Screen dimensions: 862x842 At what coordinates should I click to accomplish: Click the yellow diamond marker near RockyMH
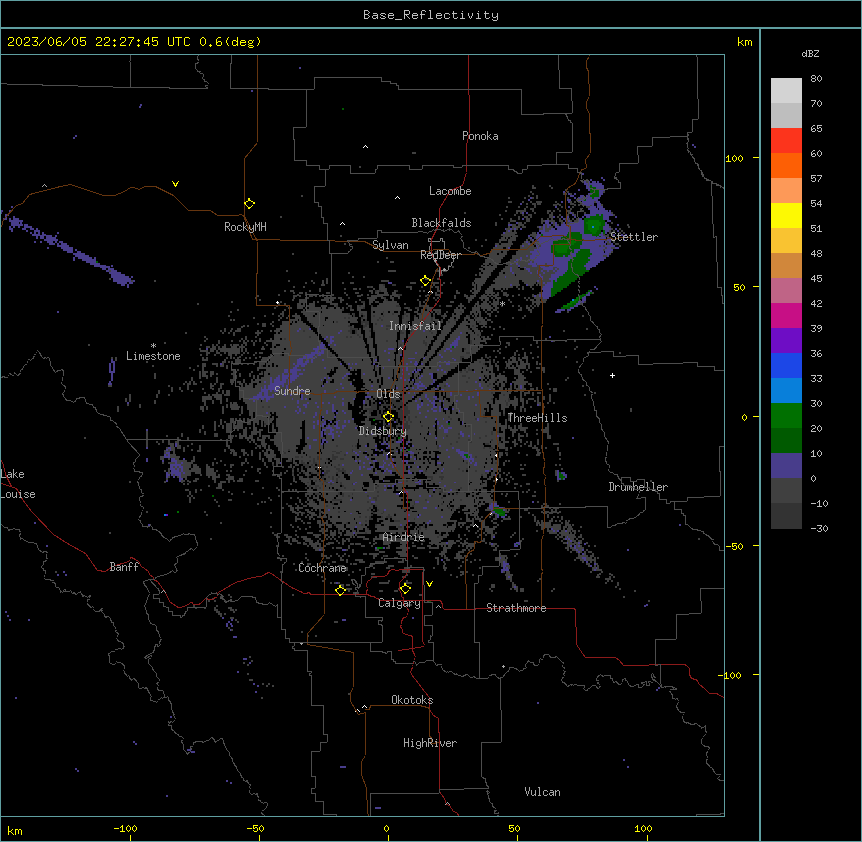click(x=249, y=204)
